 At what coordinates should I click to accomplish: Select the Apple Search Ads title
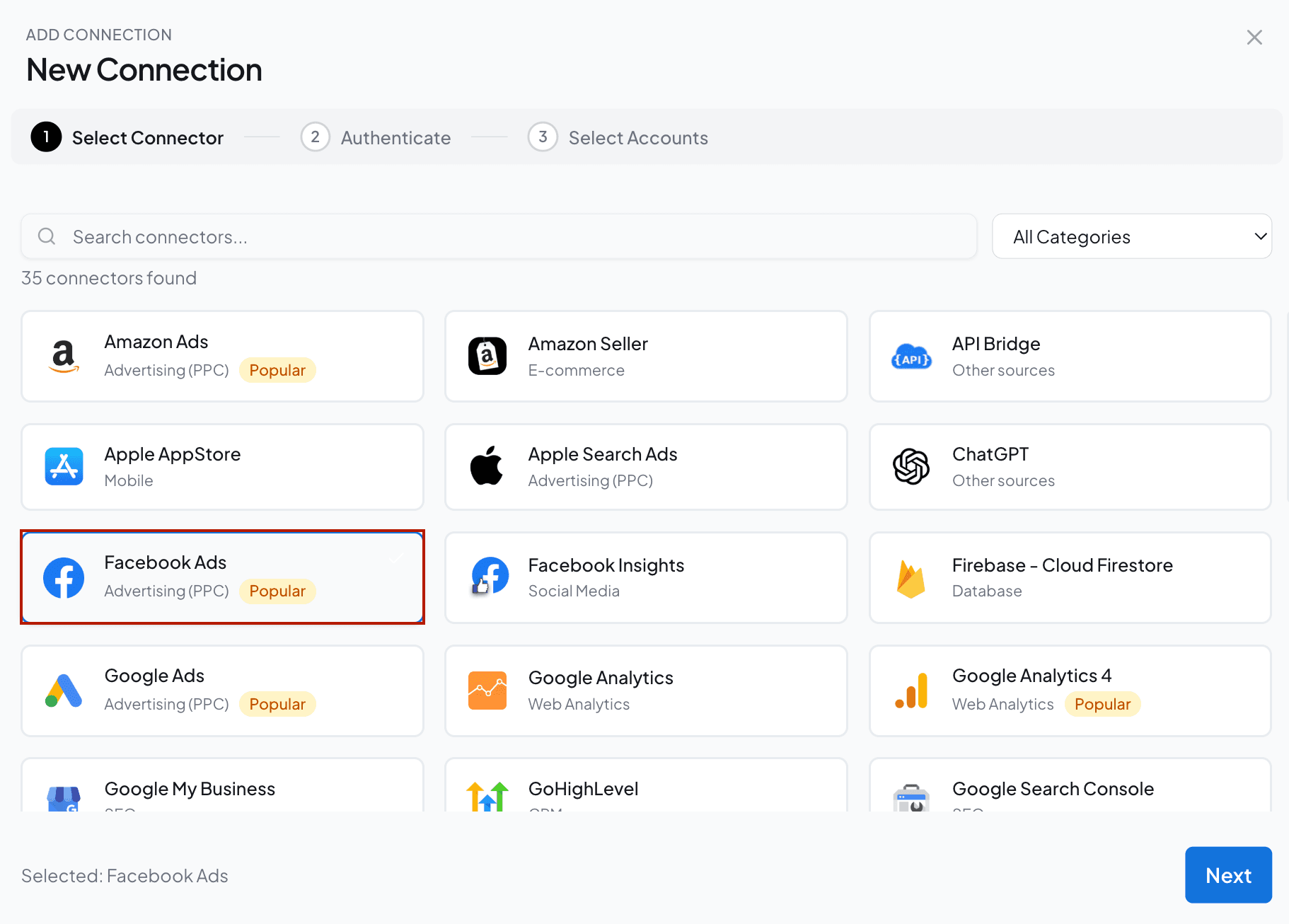coord(603,454)
